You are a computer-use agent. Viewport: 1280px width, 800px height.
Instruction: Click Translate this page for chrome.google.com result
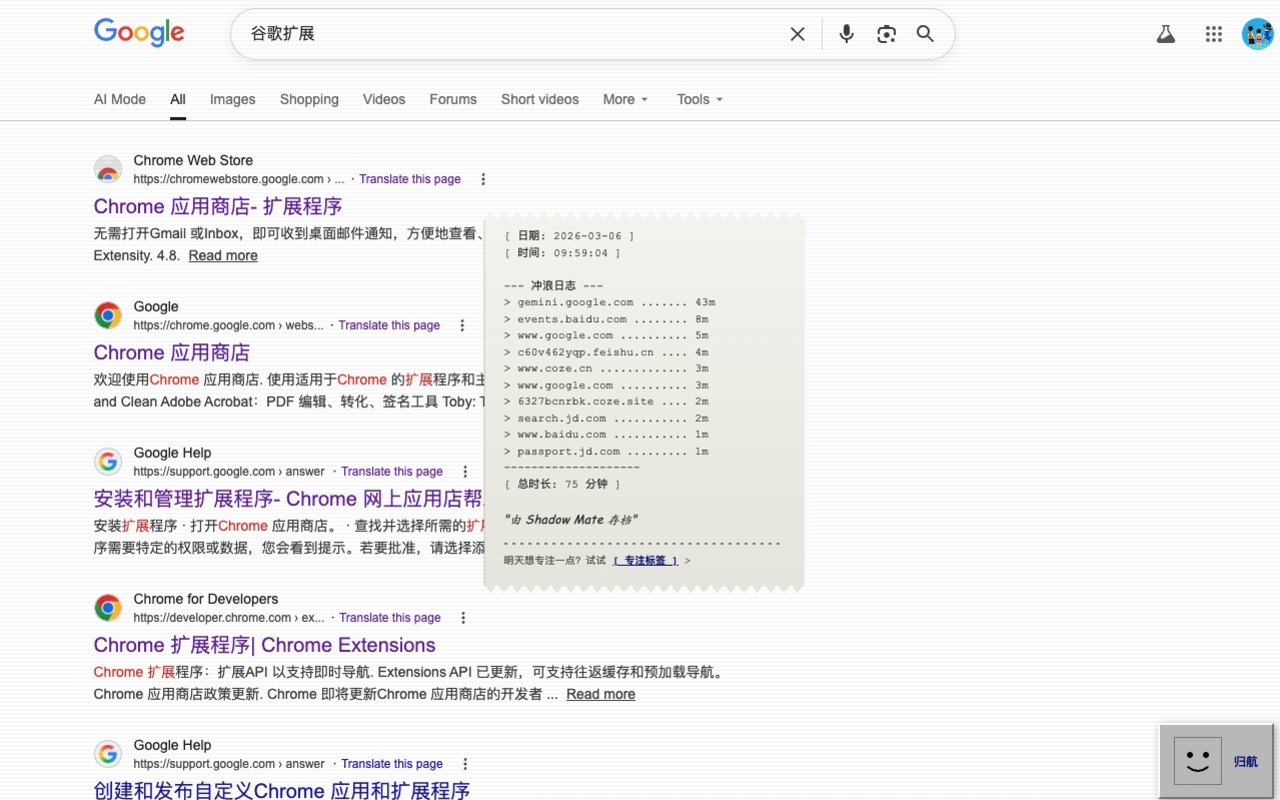tap(389, 325)
